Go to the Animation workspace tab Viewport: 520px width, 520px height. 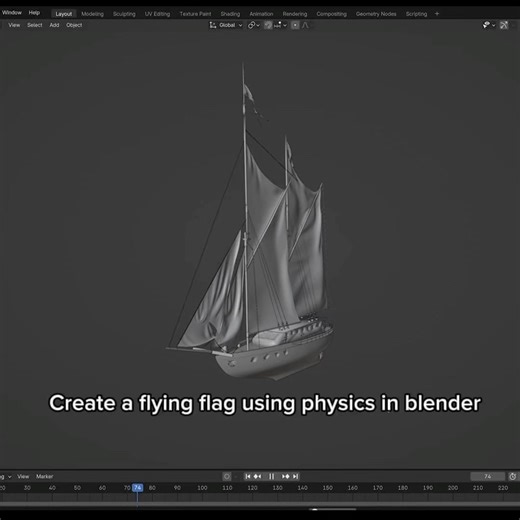pyautogui.click(x=261, y=14)
